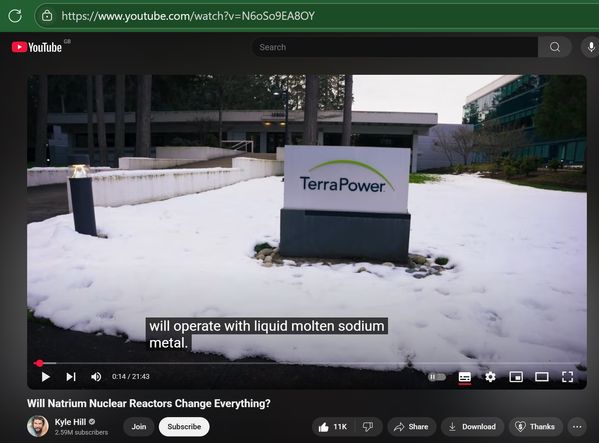Open the video settings gear menu

(490, 377)
